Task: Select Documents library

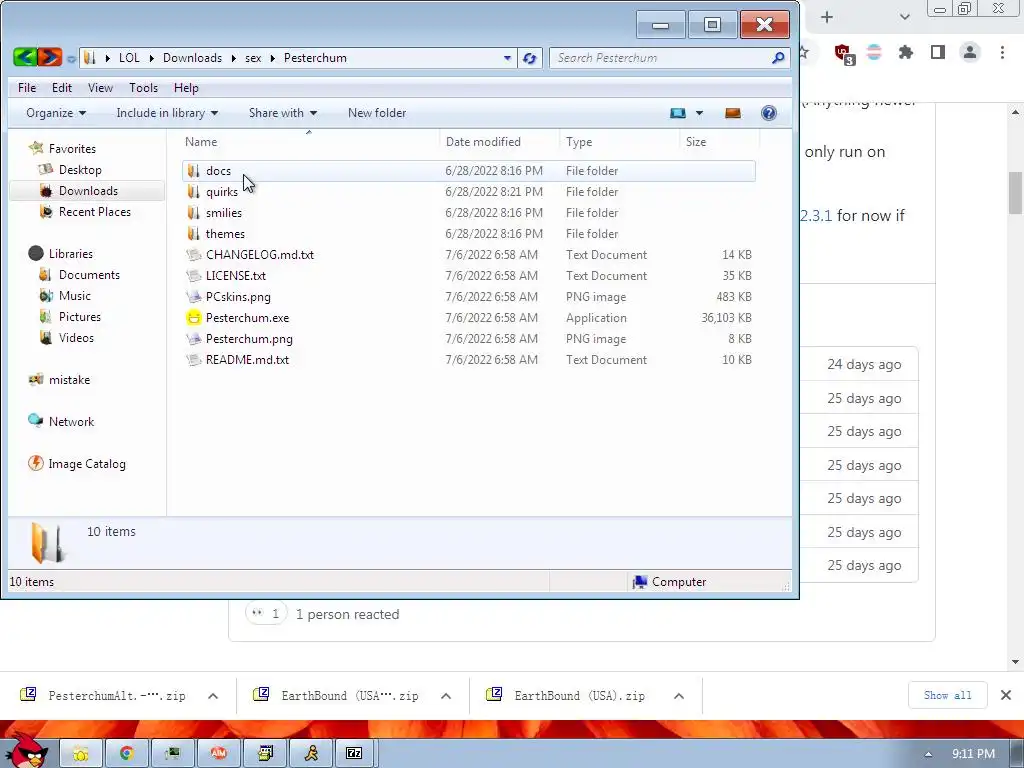Action: pyautogui.click(x=89, y=275)
